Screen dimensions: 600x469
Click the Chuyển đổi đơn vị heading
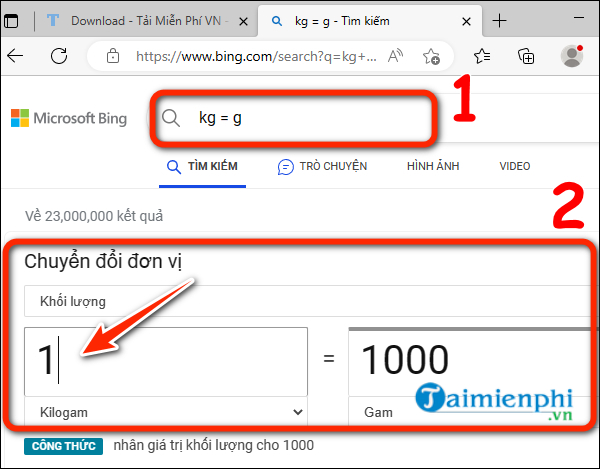pyautogui.click(x=103, y=262)
